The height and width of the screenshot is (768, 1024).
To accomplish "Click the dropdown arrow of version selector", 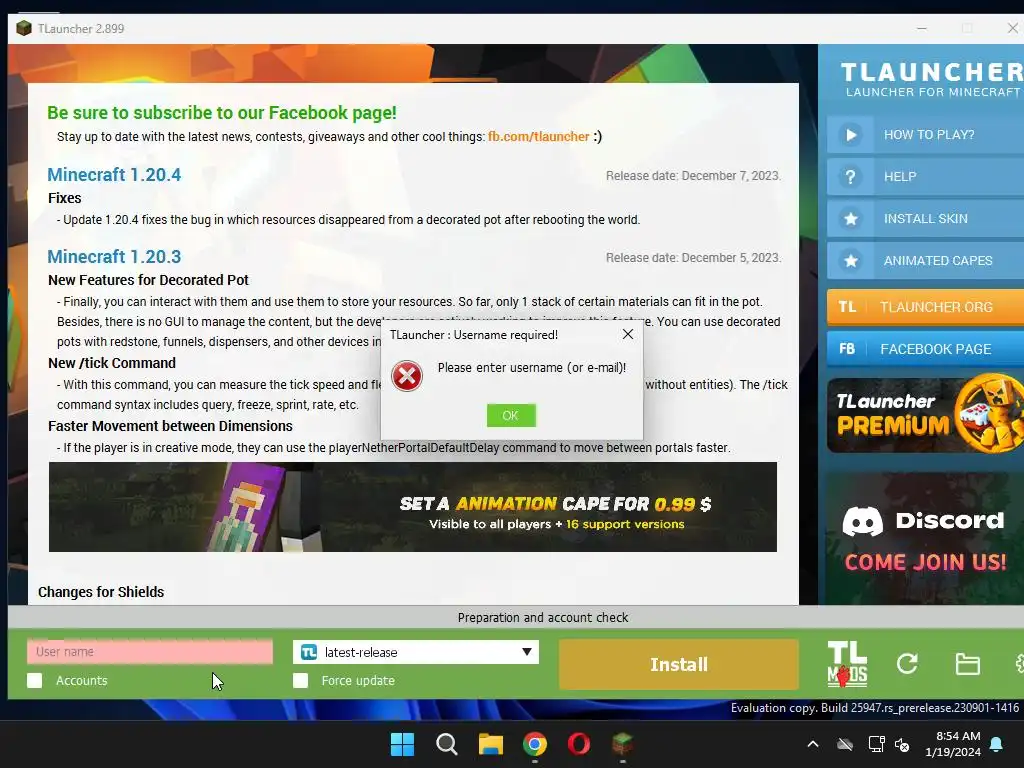I will pyautogui.click(x=526, y=652).
